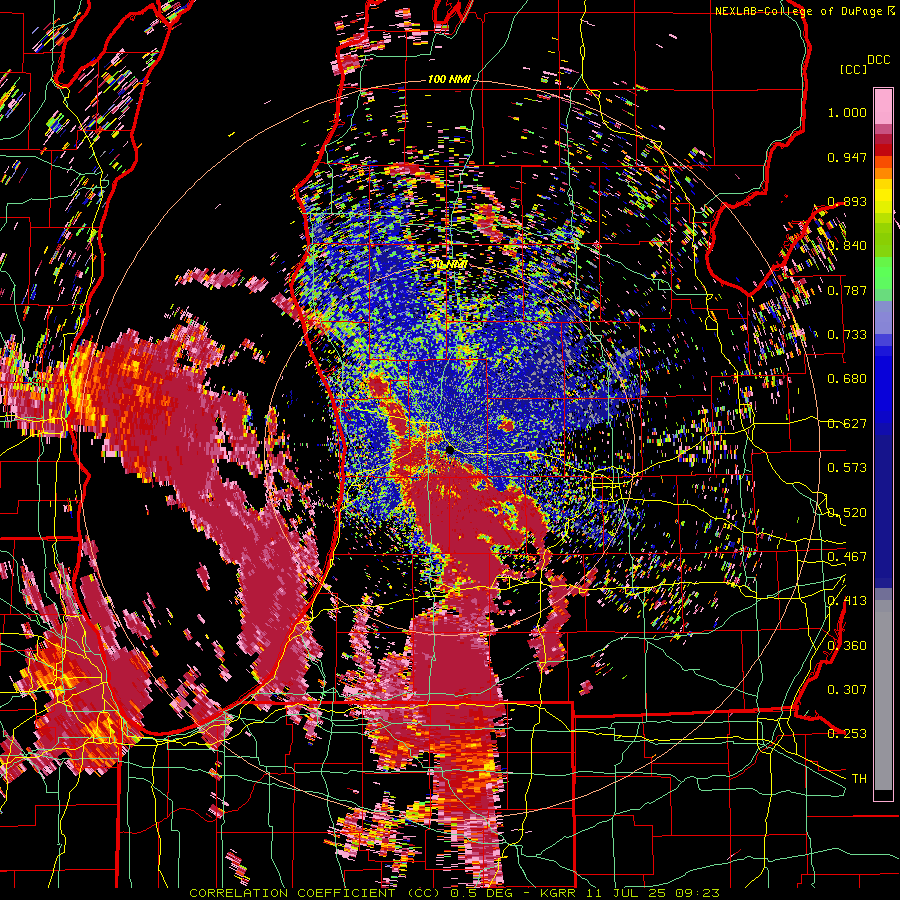Image resolution: width=900 pixels, height=900 pixels.
Task: Click the 0.627 value on the scale
Action: 847,424
